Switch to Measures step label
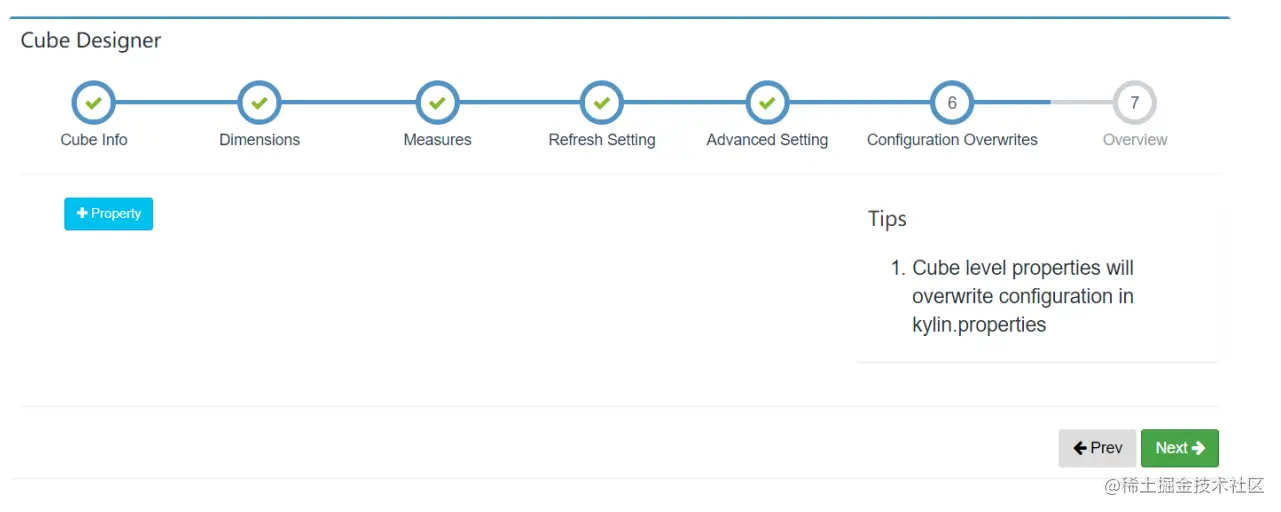 tap(437, 140)
